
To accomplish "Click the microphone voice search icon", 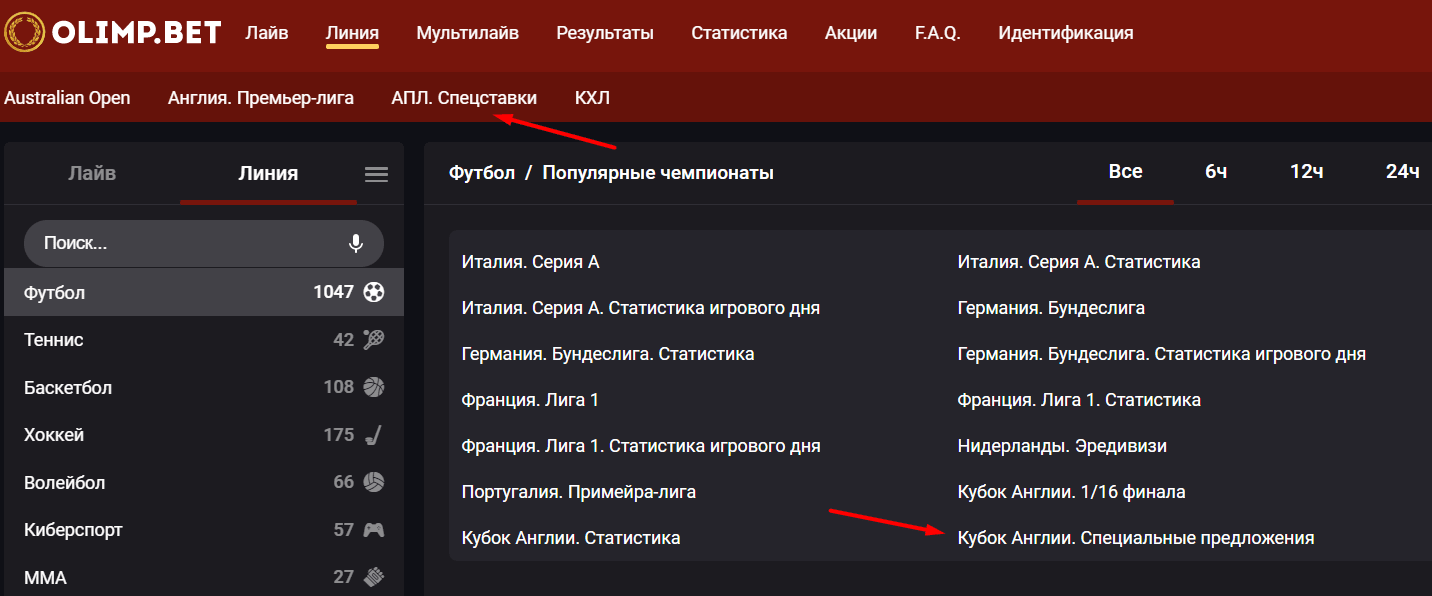I will pos(355,243).
